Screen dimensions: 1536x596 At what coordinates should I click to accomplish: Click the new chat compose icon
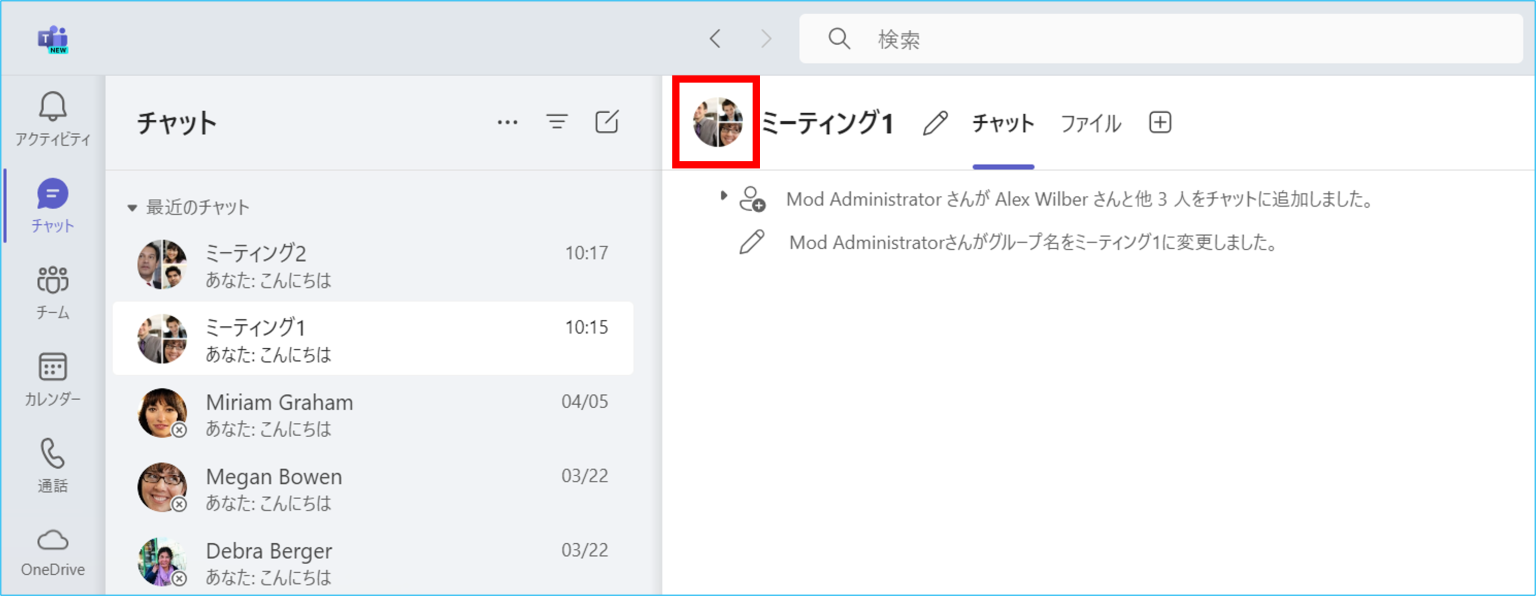click(606, 122)
